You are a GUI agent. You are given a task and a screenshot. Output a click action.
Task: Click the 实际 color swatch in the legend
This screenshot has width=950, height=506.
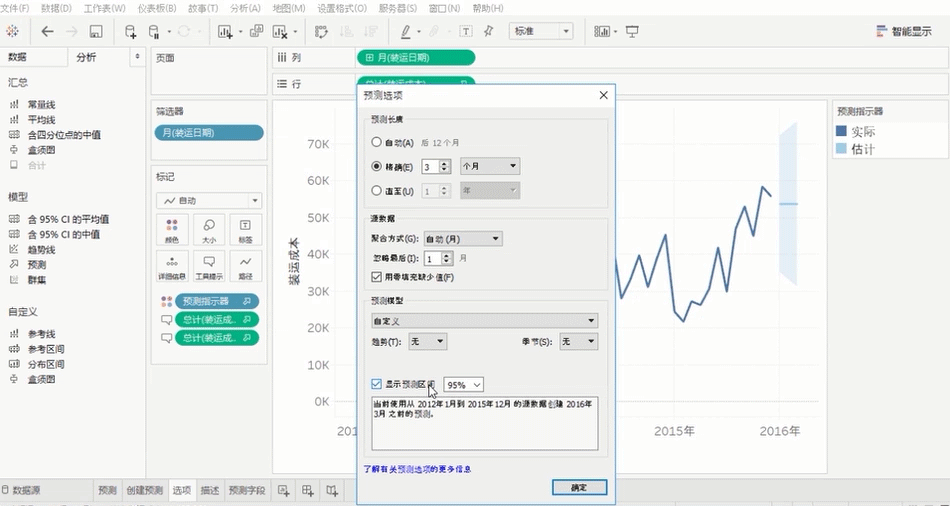point(841,132)
